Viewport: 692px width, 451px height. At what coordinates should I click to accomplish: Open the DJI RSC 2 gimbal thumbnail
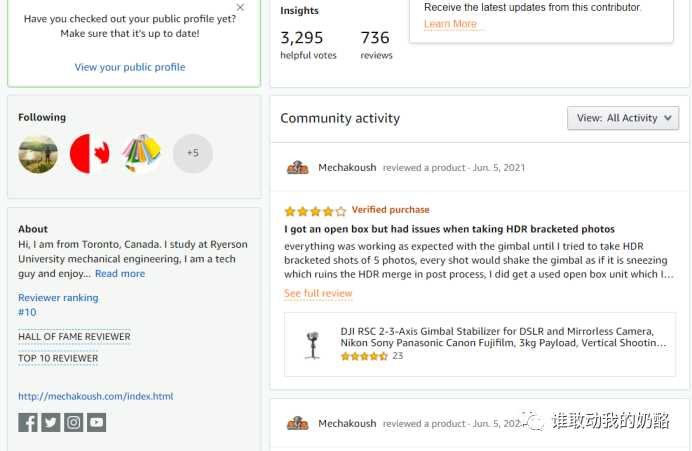312,343
